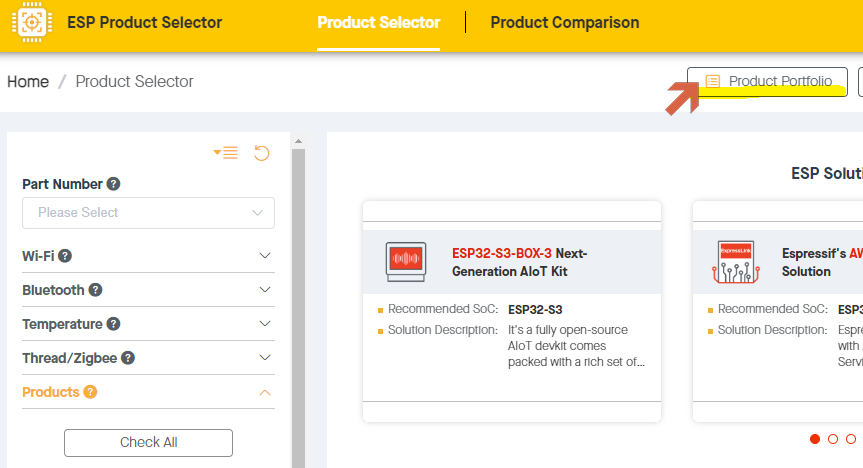Click the ESP32-S3 recommended SoC value

coord(535,309)
